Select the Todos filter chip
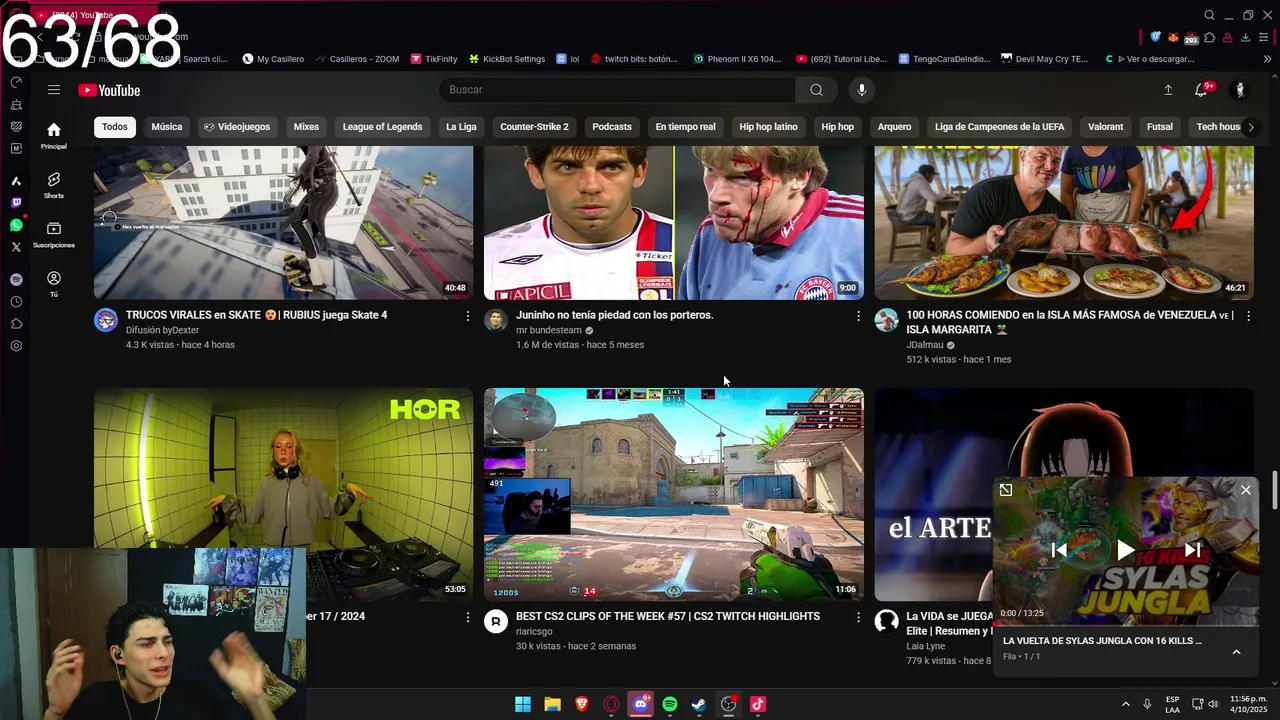This screenshot has width=1280, height=720. coord(115,127)
